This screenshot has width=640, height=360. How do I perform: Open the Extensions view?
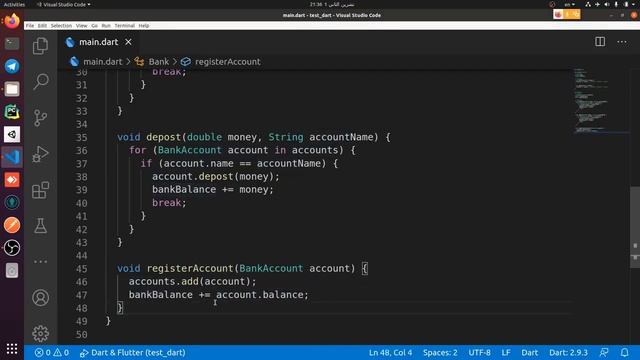click(x=40, y=190)
